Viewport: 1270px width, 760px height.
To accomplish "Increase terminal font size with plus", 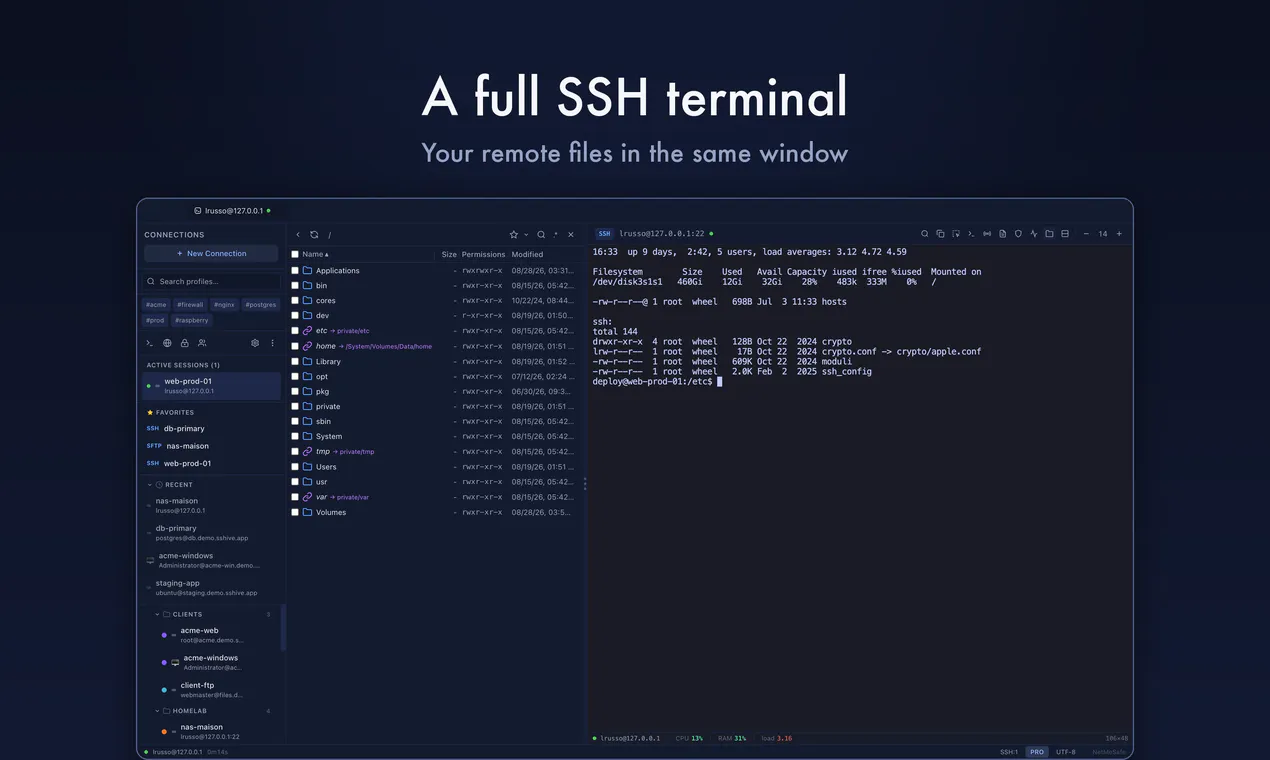I will point(1119,234).
